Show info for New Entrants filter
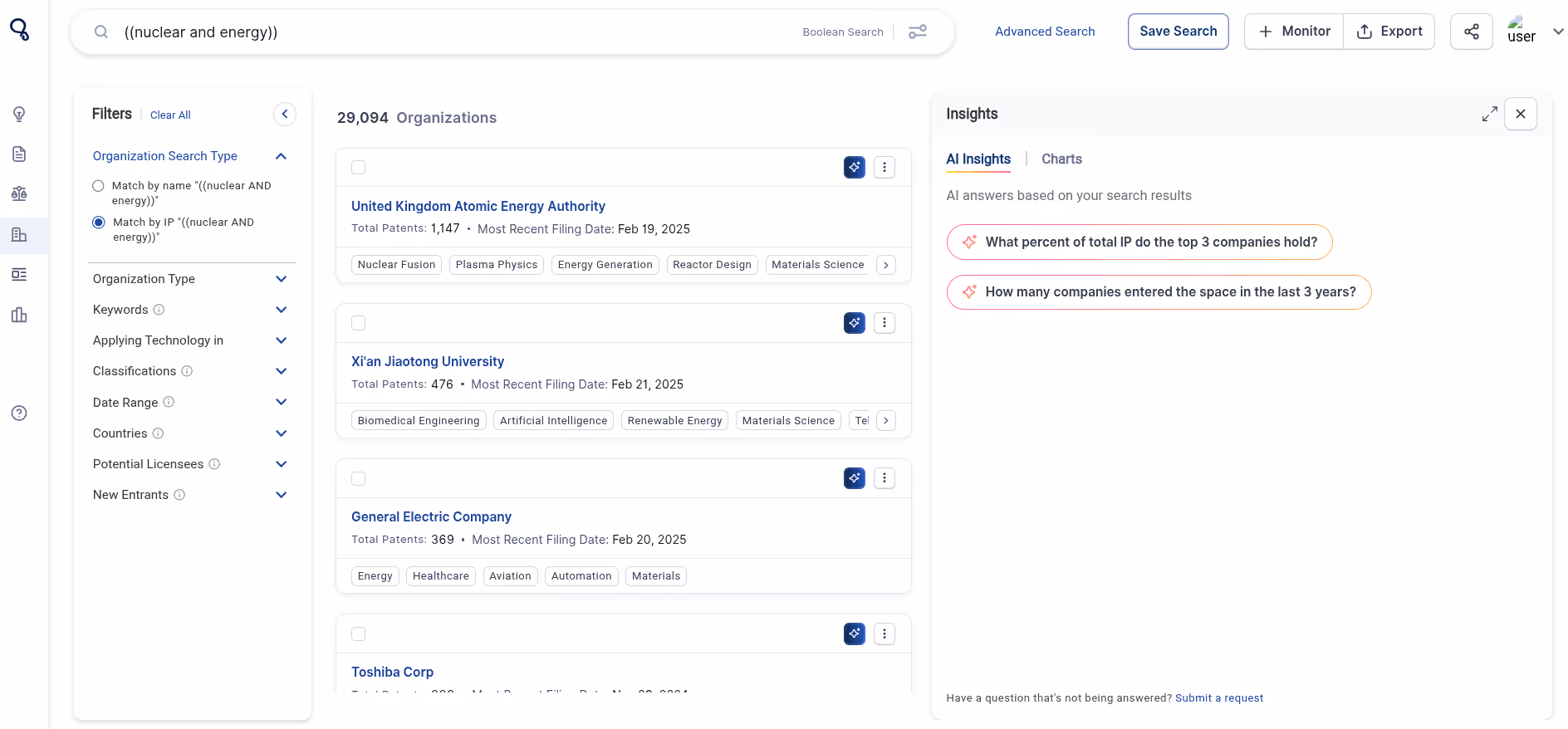The height and width of the screenshot is (729, 1568). (x=179, y=495)
